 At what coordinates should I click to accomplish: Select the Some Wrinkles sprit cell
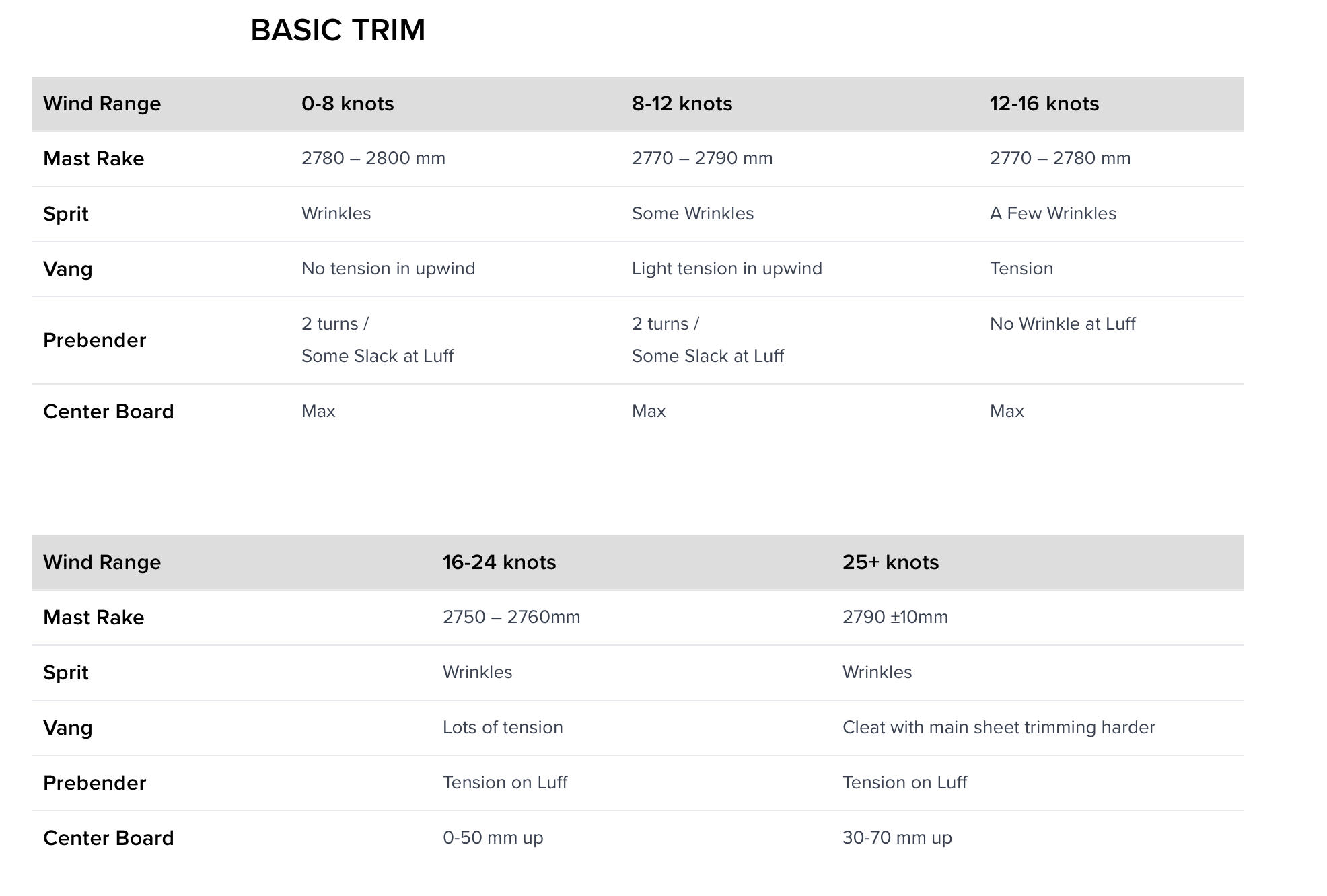[x=692, y=213]
